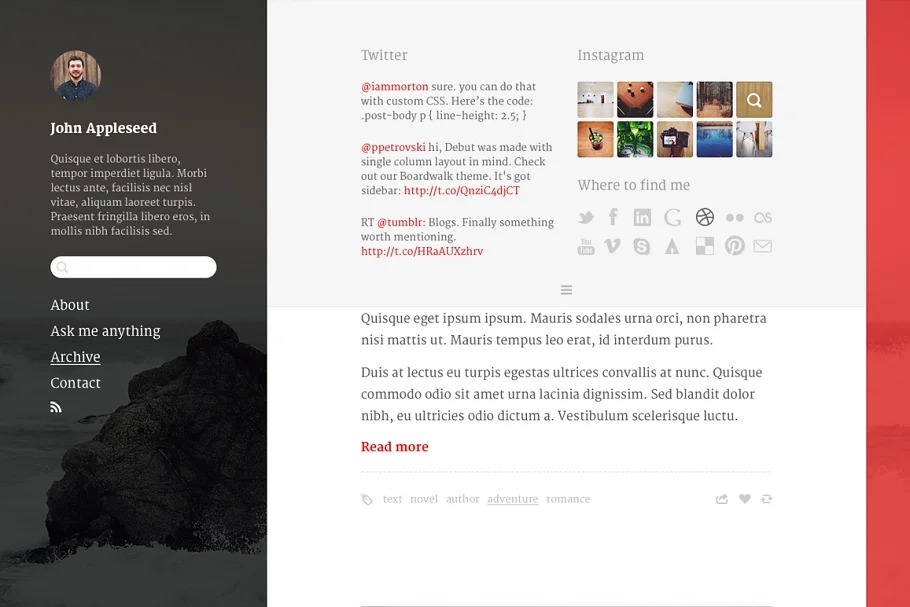The height and width of the screenshot is (607, 910).
Task: Open Instagram thumbnail with magnifier overlay
Action: 754,100
